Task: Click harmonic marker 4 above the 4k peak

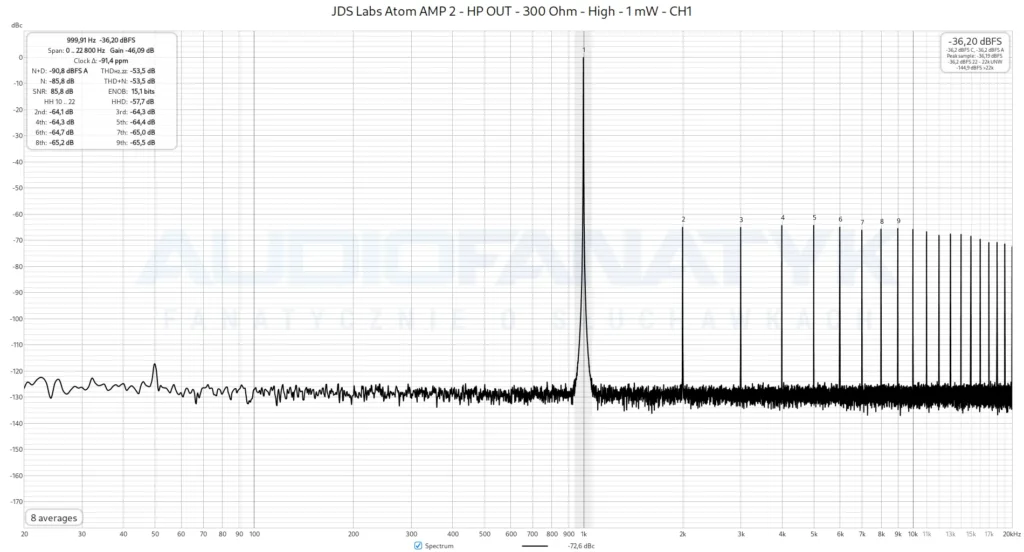Action: pyautogui.click(x=782, y=218)
